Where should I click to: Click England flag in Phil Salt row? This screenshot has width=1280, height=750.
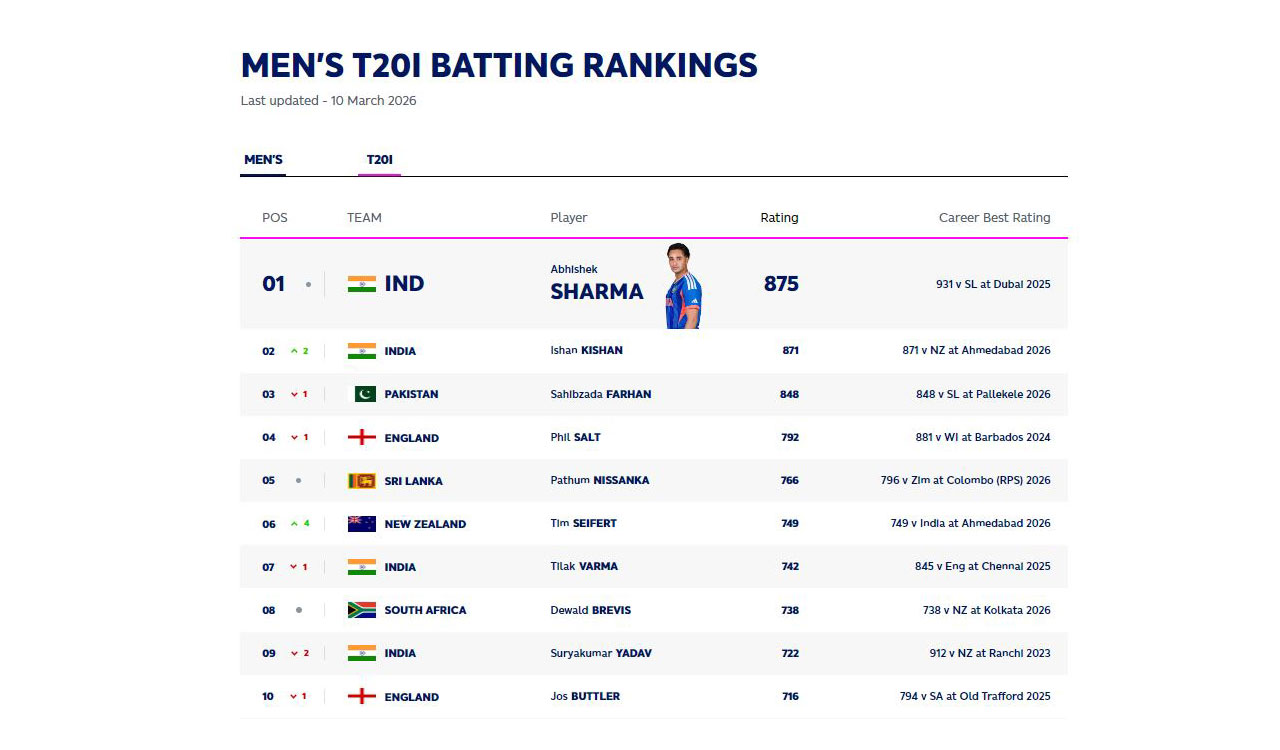point(361,438)
